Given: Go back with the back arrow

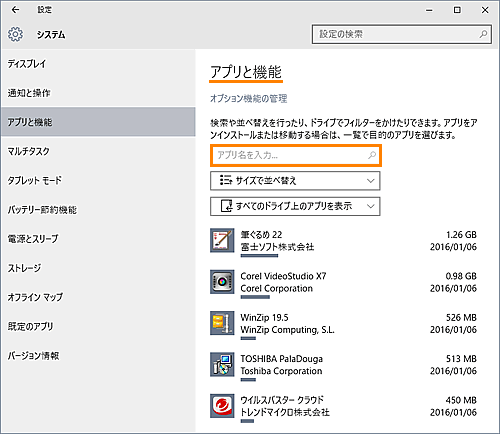Looking at the screenshot, I should click(15, 10).
